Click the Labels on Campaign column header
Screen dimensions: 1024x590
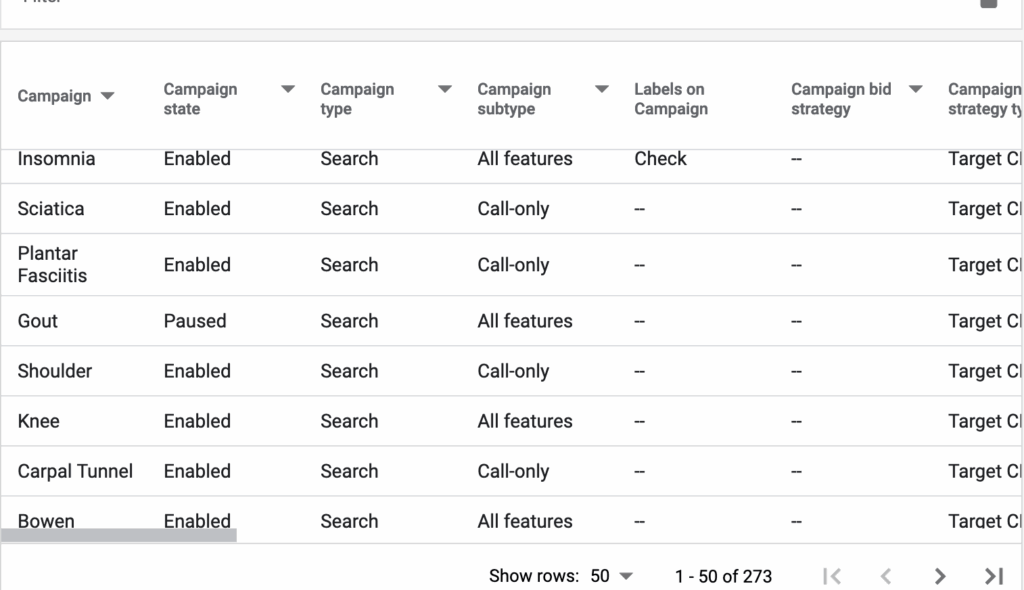(670, 98)
